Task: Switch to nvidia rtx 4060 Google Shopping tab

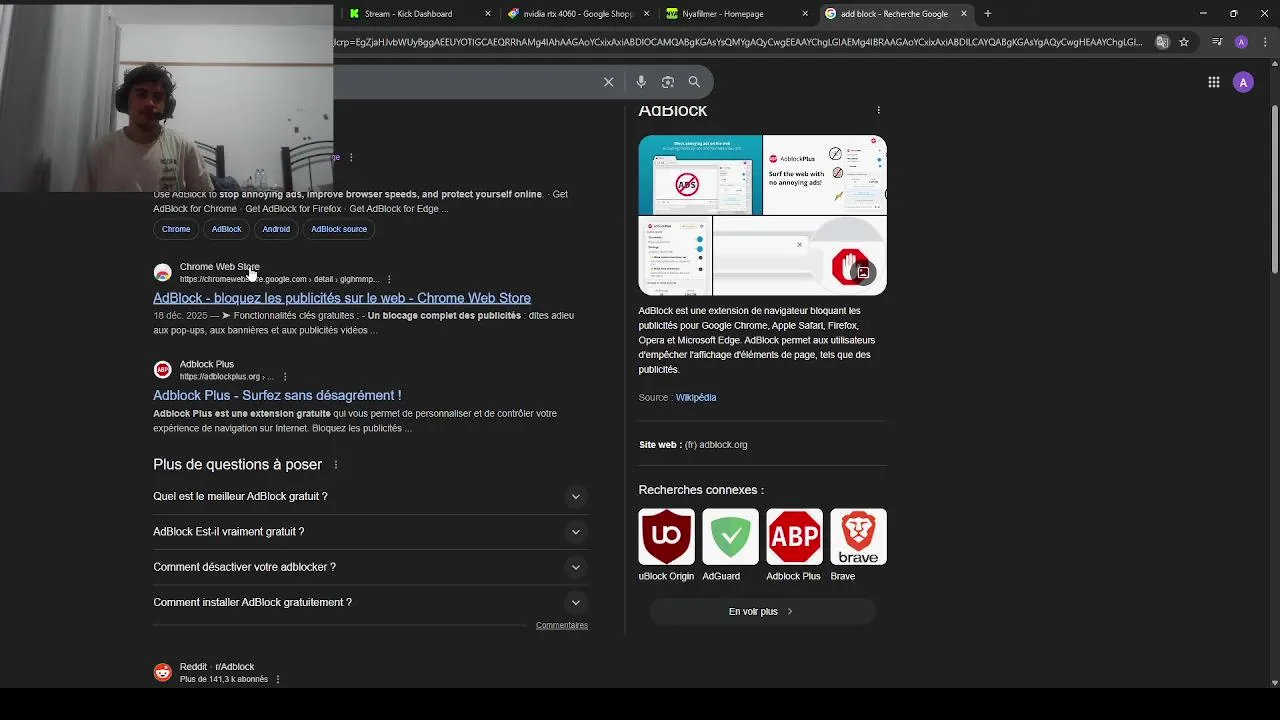Action: click(577, 14)
